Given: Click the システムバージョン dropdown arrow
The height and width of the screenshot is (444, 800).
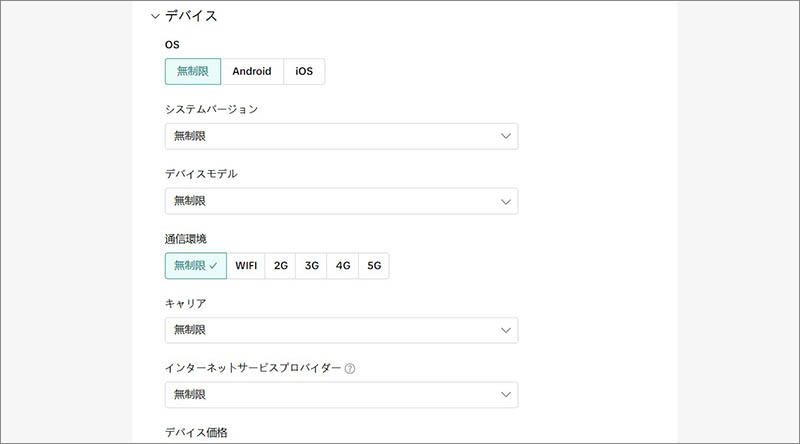Looking at the screenshot, I should [505, 136].
